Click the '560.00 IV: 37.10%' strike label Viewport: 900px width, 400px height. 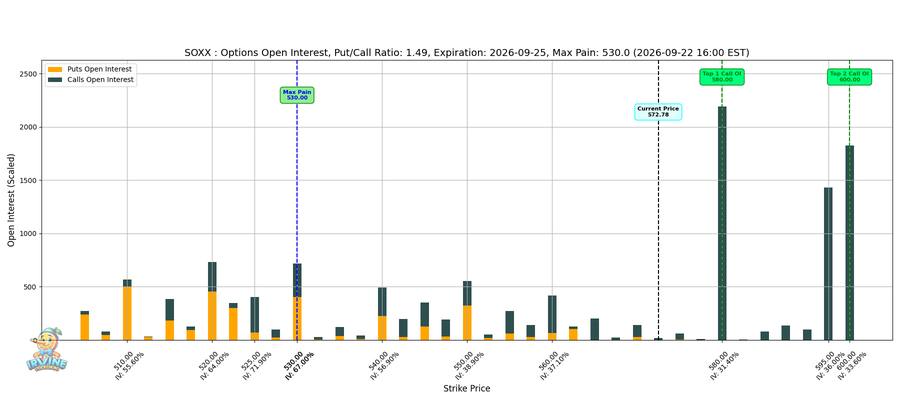554,364
